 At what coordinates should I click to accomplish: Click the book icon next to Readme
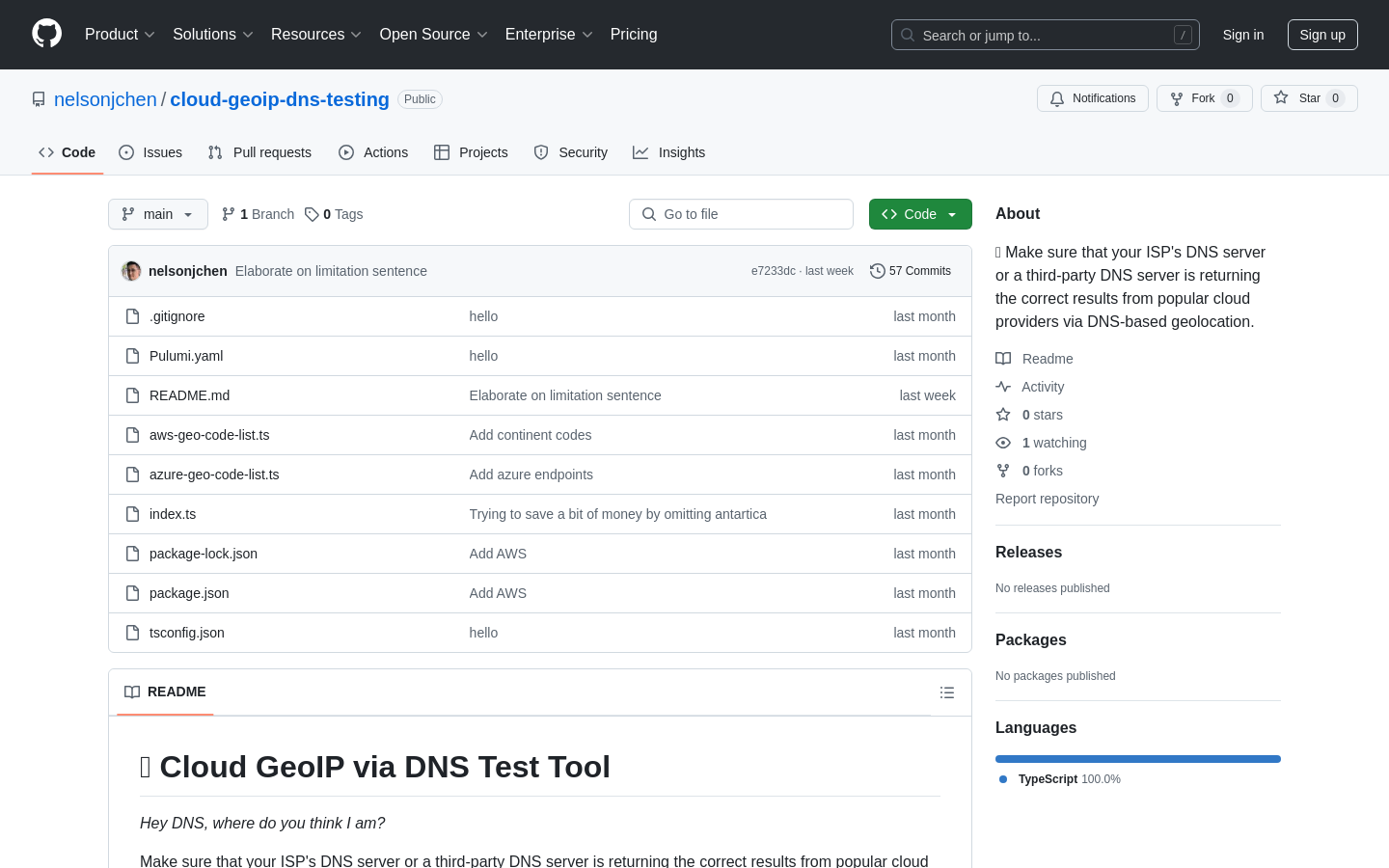click(1003, 359)
